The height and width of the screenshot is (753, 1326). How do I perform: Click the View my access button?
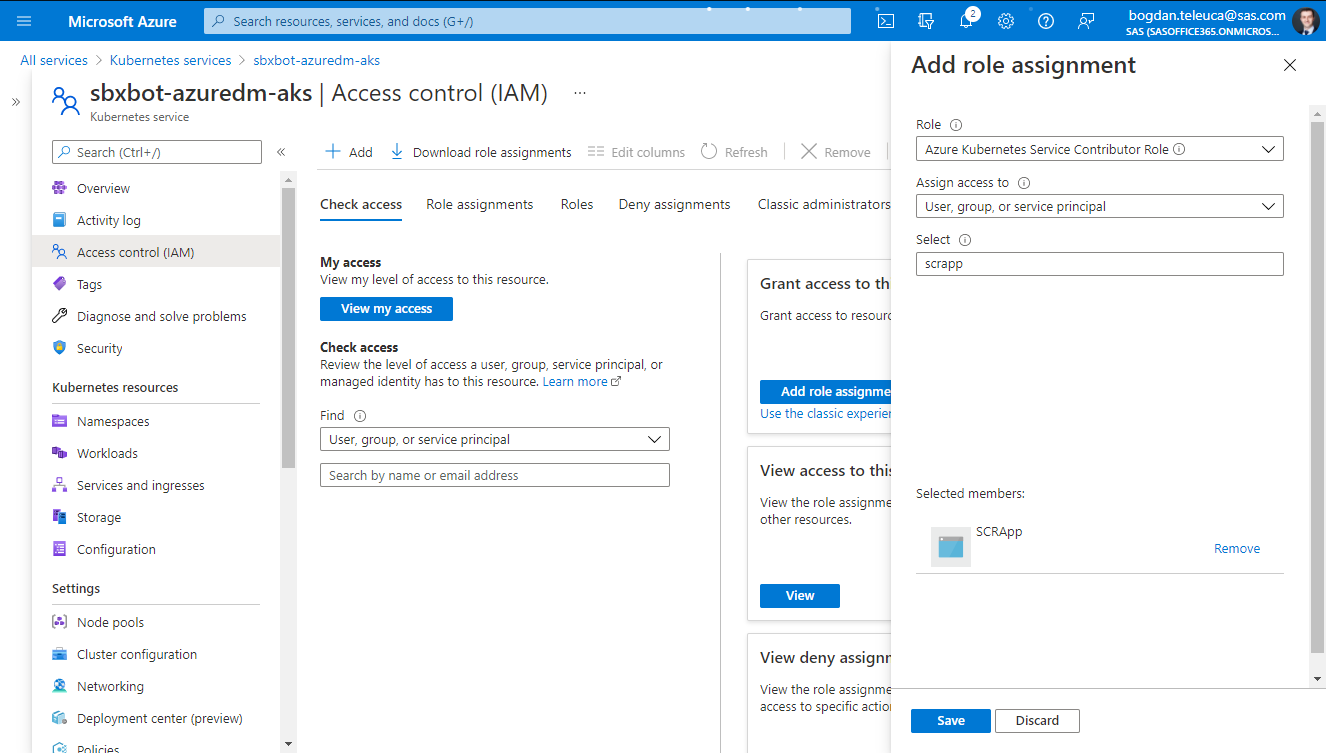tap(386, 309)
